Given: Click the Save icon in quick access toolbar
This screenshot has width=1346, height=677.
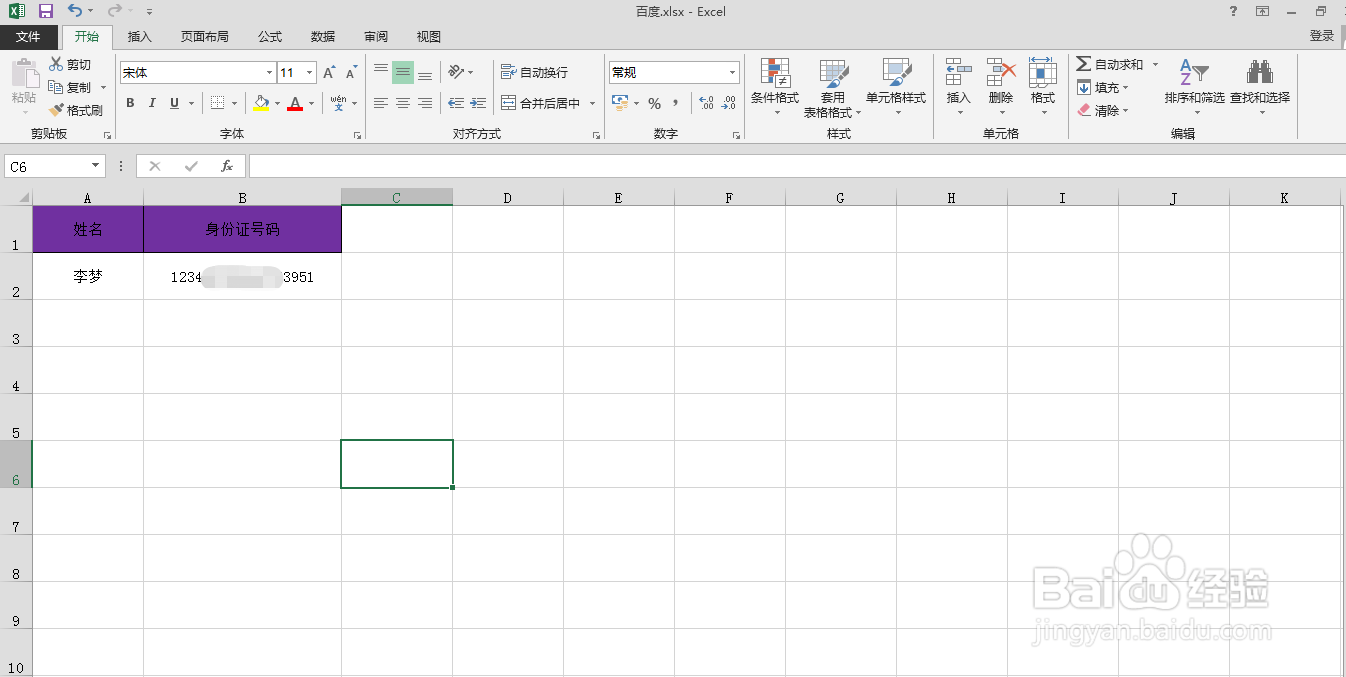Looking at the screenshot, I should point(46,11).
